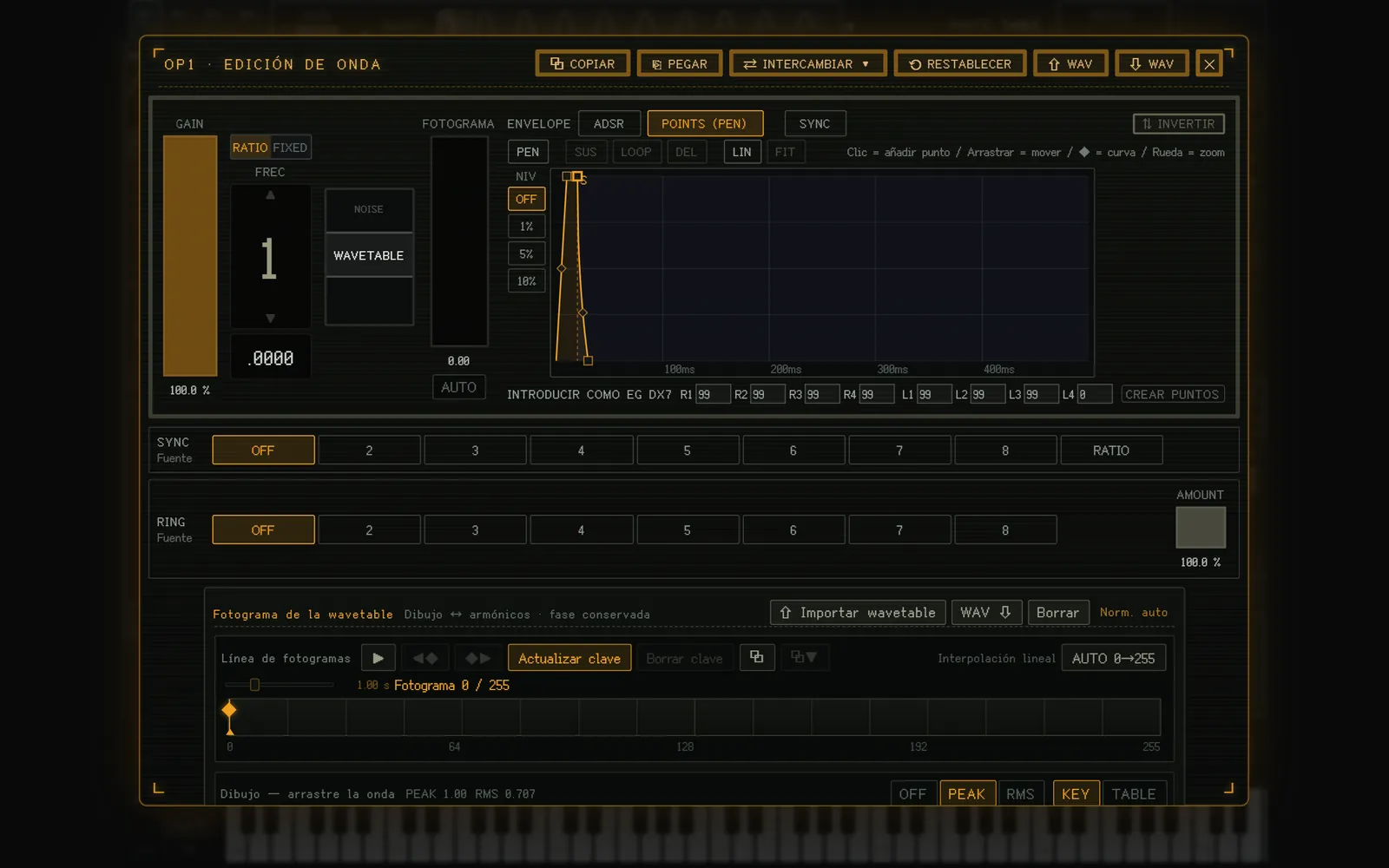Switch frequency mode to FIXED
1389x868 pixels.
[290, 148]
